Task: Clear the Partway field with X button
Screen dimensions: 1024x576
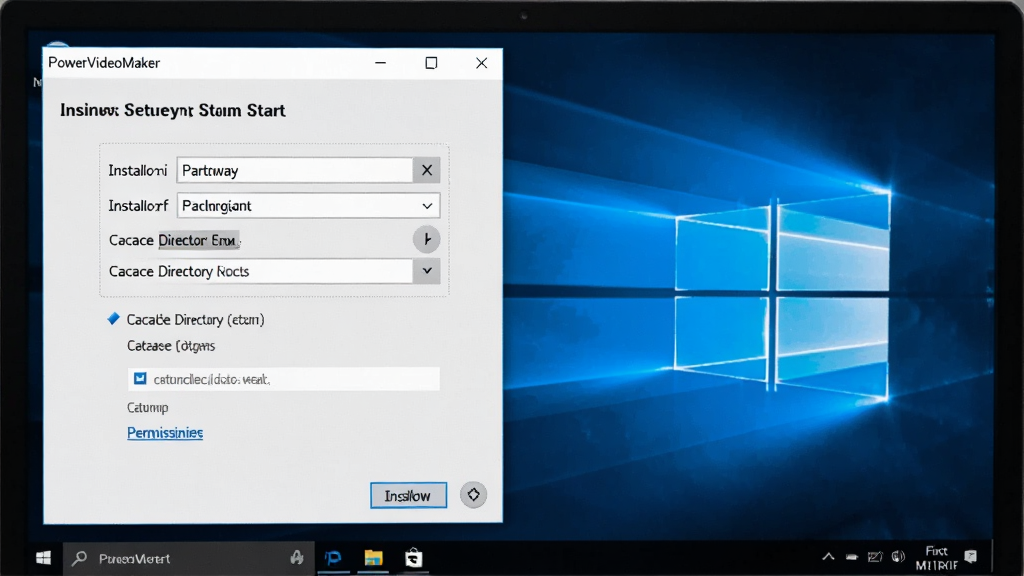Action: (x=426, y=170)
